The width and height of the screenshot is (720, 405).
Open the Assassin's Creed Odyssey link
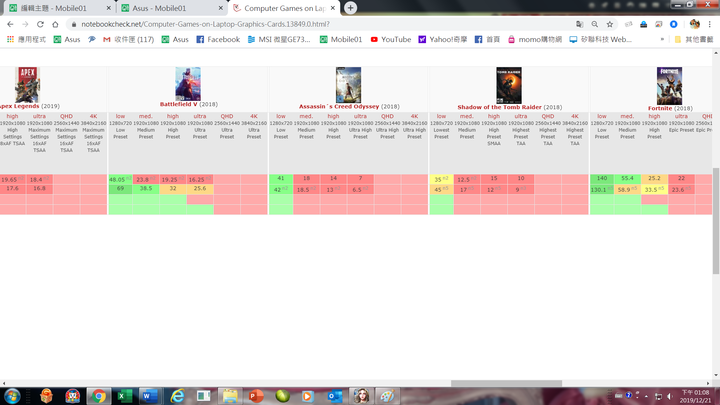point(339,106)
